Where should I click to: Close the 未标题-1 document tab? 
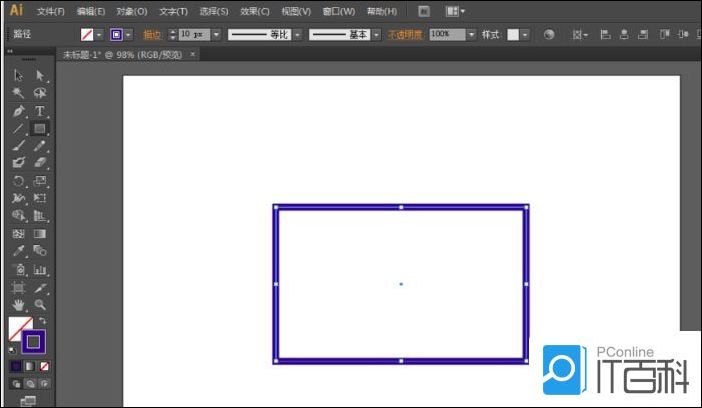click(193, 54)
